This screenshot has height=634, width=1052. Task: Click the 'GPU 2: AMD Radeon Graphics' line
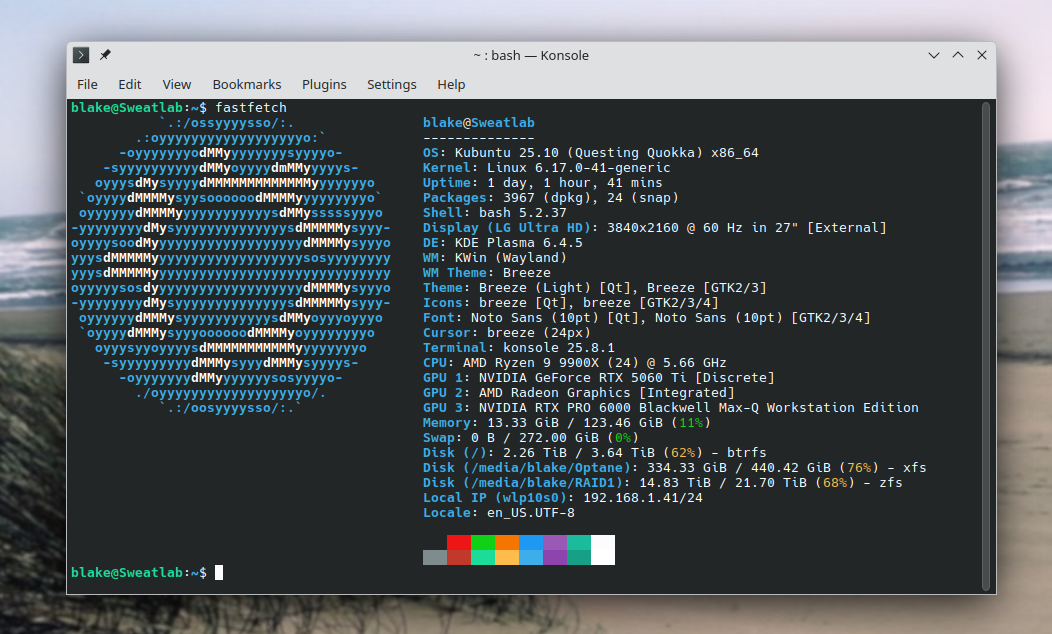(578, 392)
